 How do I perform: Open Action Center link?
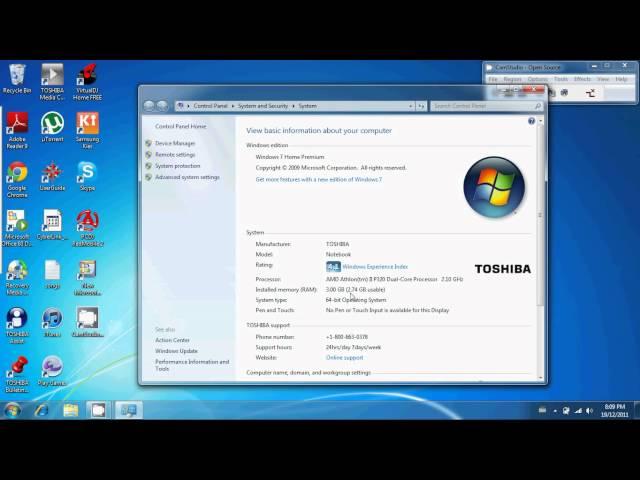[x=172, y=340]
